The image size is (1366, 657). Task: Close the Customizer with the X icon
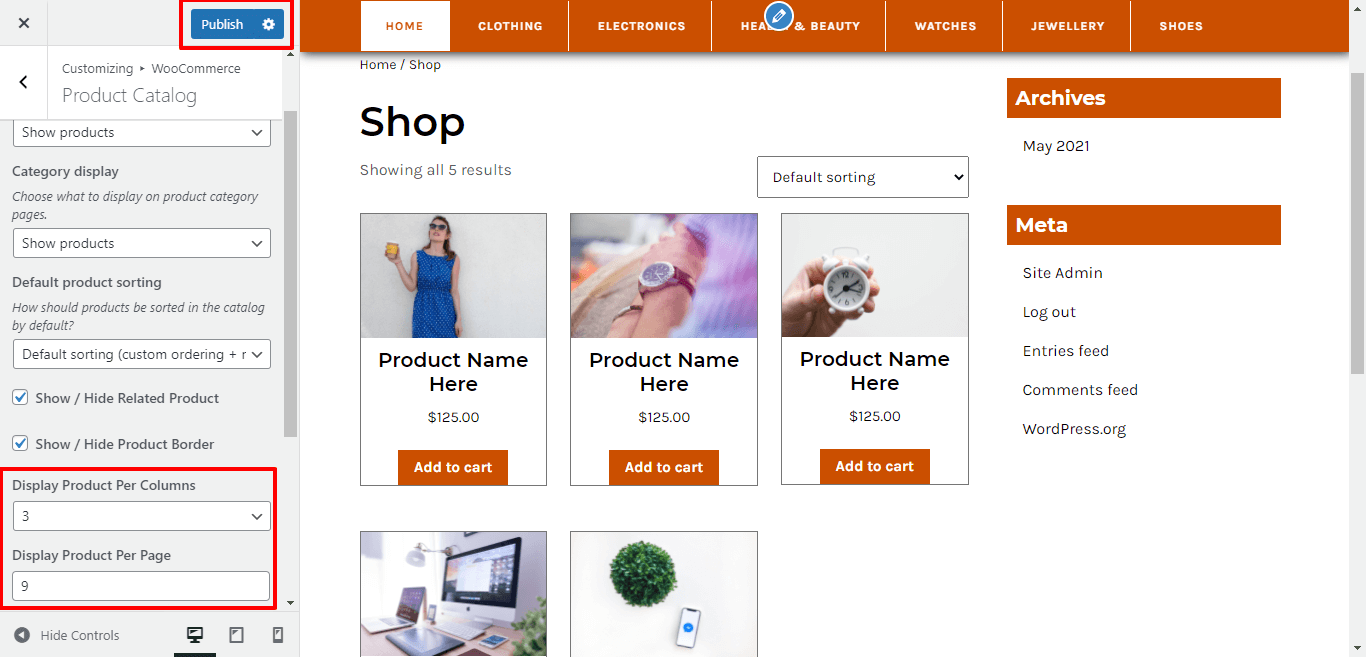point(24,23)
